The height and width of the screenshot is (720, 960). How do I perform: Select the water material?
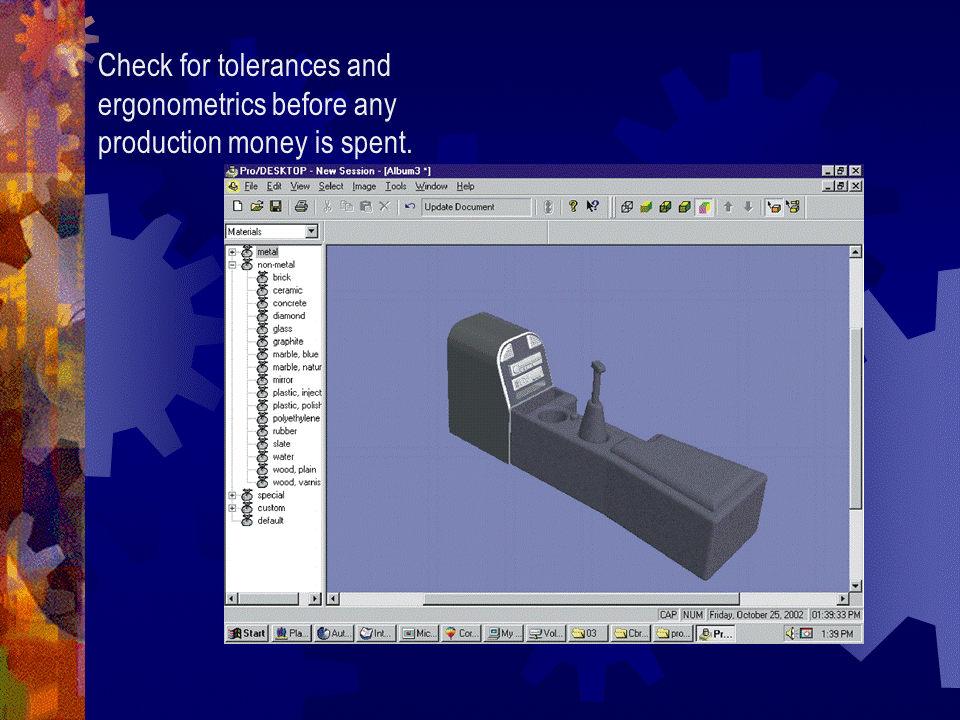point(283,457)
